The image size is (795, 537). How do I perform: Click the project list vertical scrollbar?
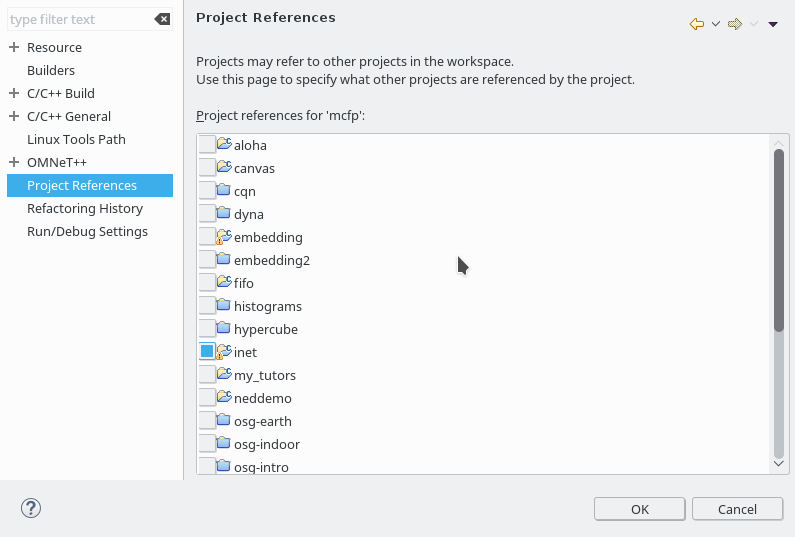[779, 240]
